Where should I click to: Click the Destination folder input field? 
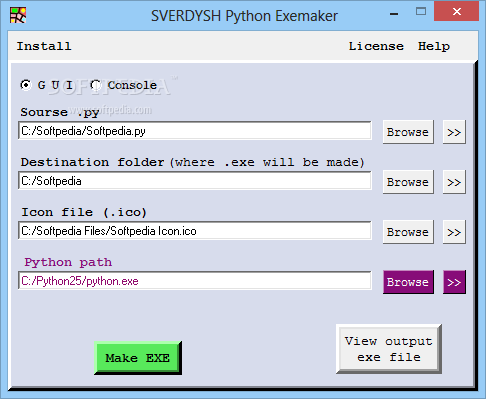[x=195, y=181]
